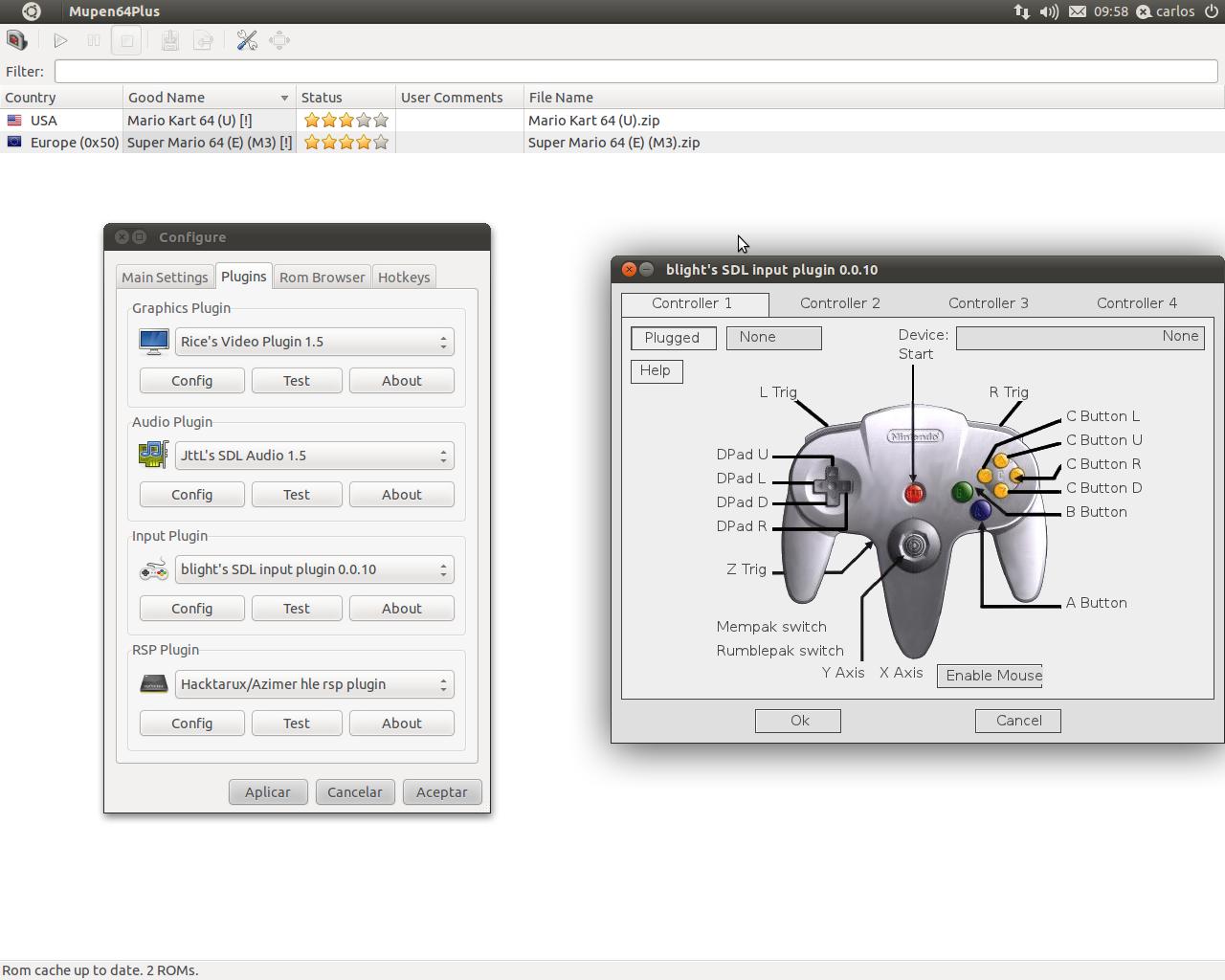The image size is (1225, 980).
Task: Open the Ubuntu logo menu in top panel
Action: (x=31, y=11)
